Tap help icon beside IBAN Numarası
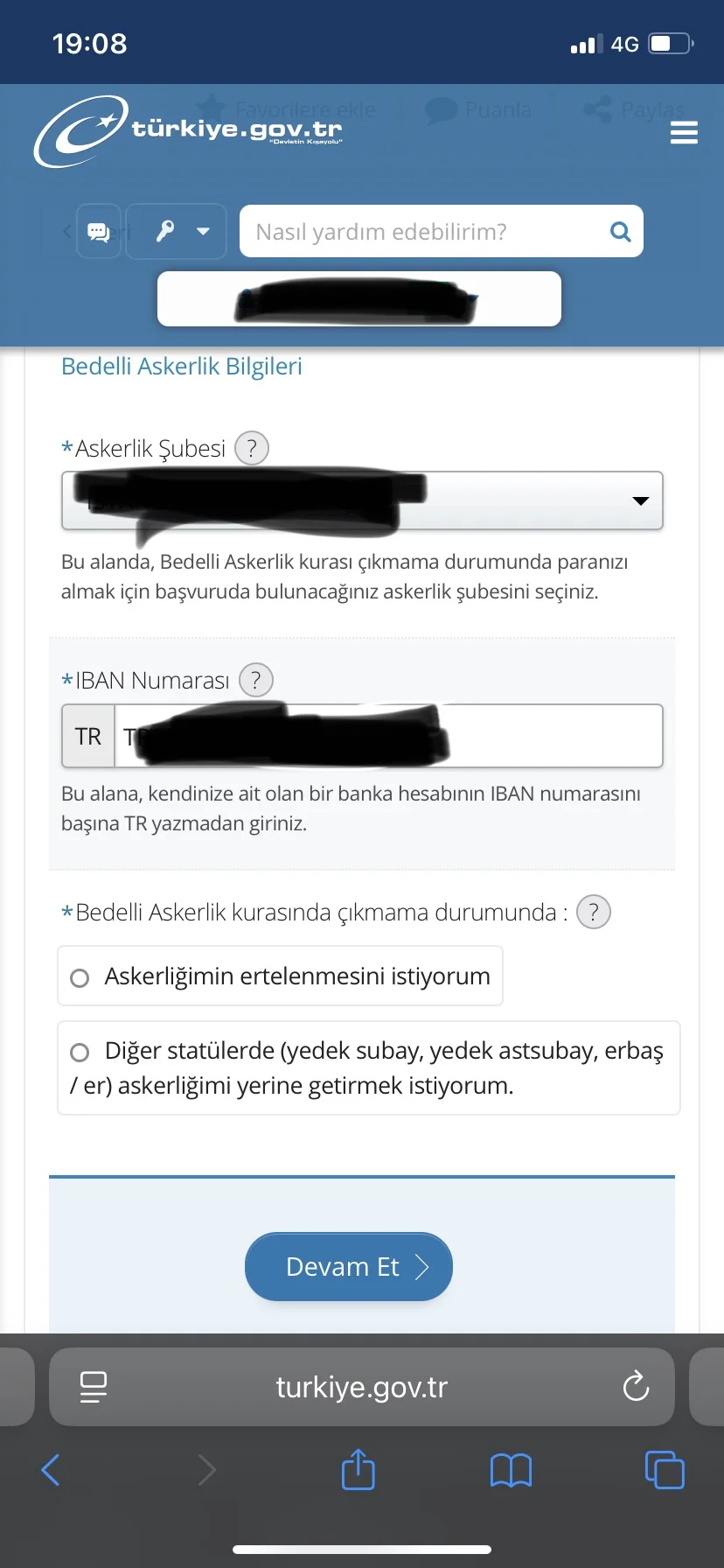Screen dimensions: 724x1568 point(256,680)
